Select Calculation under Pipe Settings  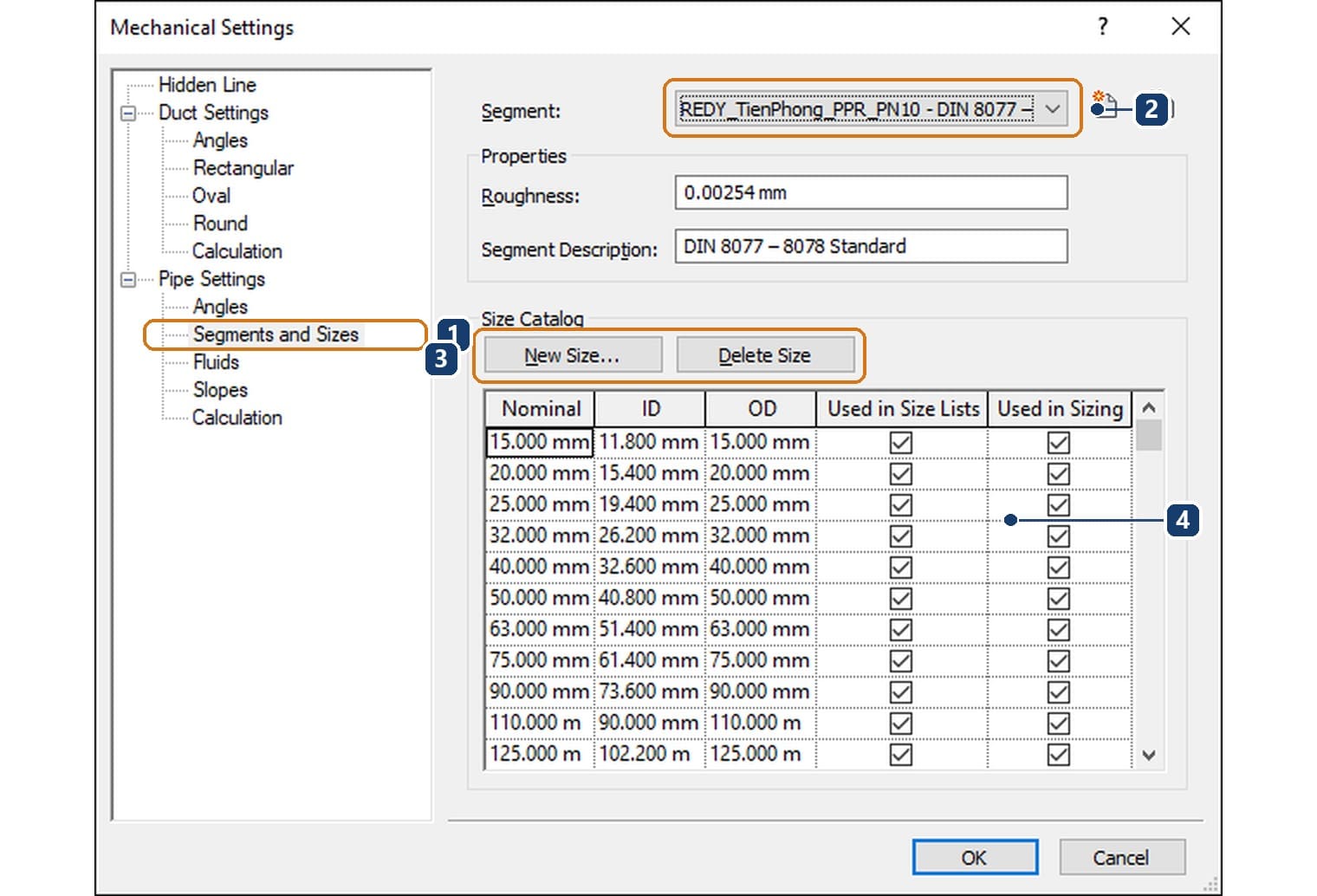pos(237,418)
